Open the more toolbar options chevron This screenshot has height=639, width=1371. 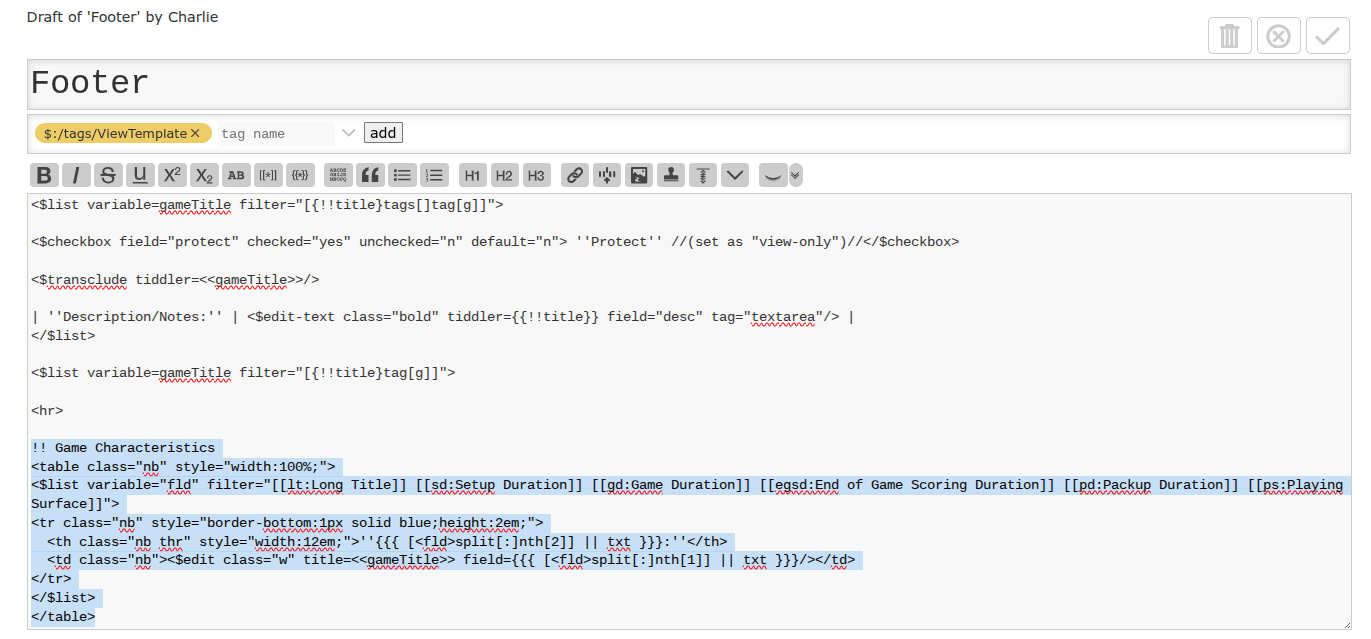coord(735,175)
